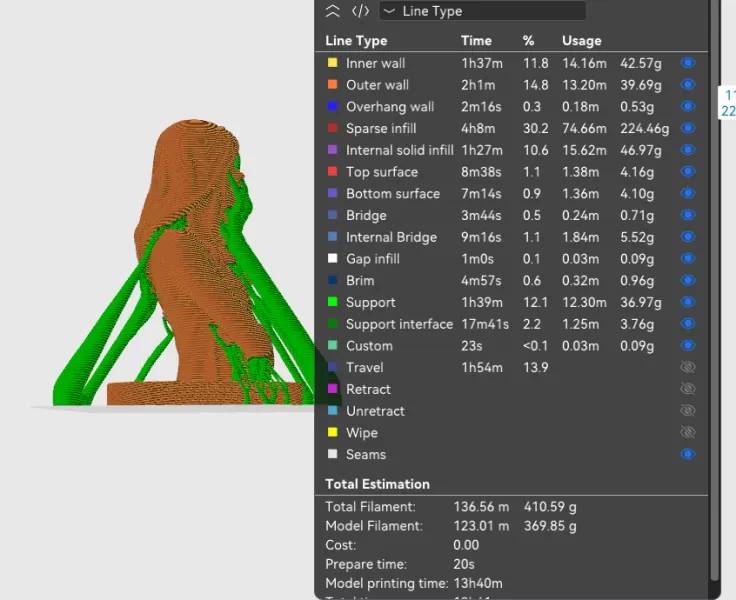Image resolution: width=736 pixels, height=600 pixels.
Task: Click the purple Internal solid infill swatch
Action: 332,150
